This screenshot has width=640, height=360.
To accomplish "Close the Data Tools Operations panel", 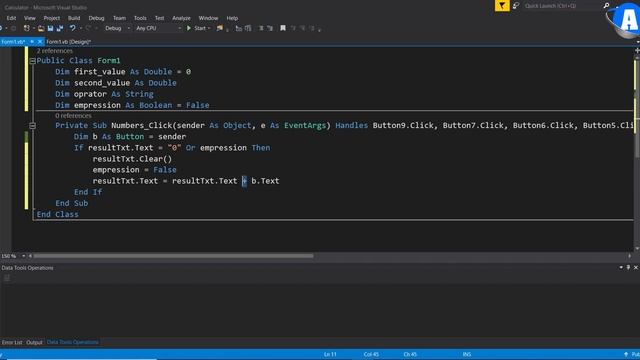I will point(636,267).
